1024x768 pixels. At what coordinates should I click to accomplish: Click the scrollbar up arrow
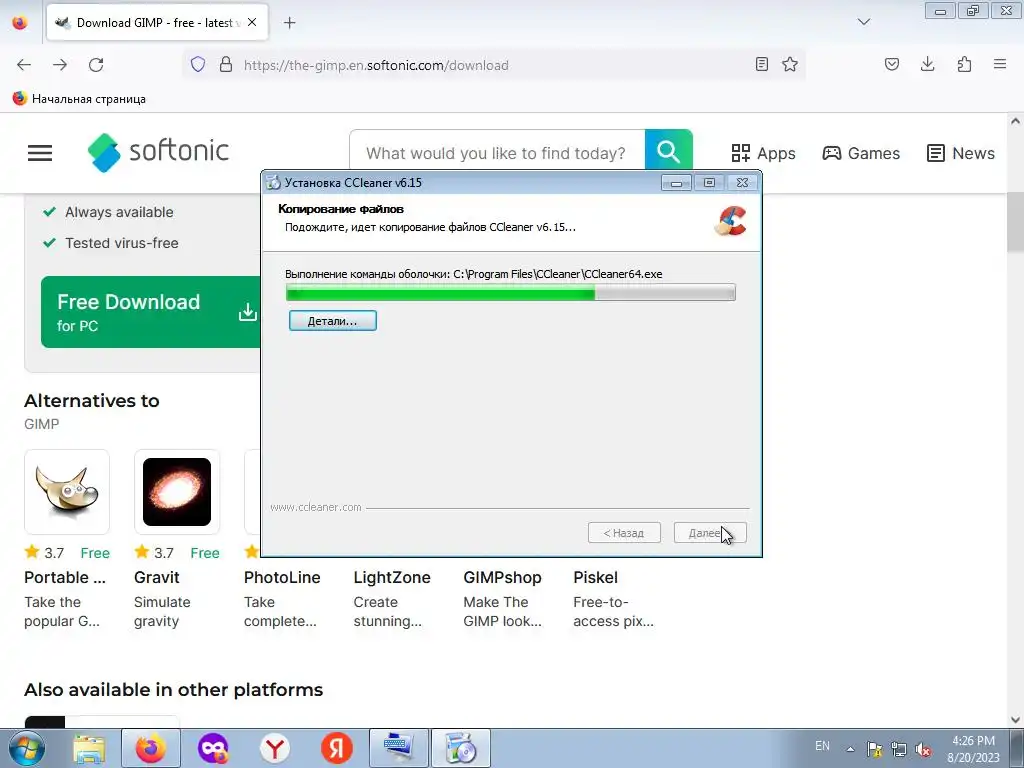pos(1015,121)
